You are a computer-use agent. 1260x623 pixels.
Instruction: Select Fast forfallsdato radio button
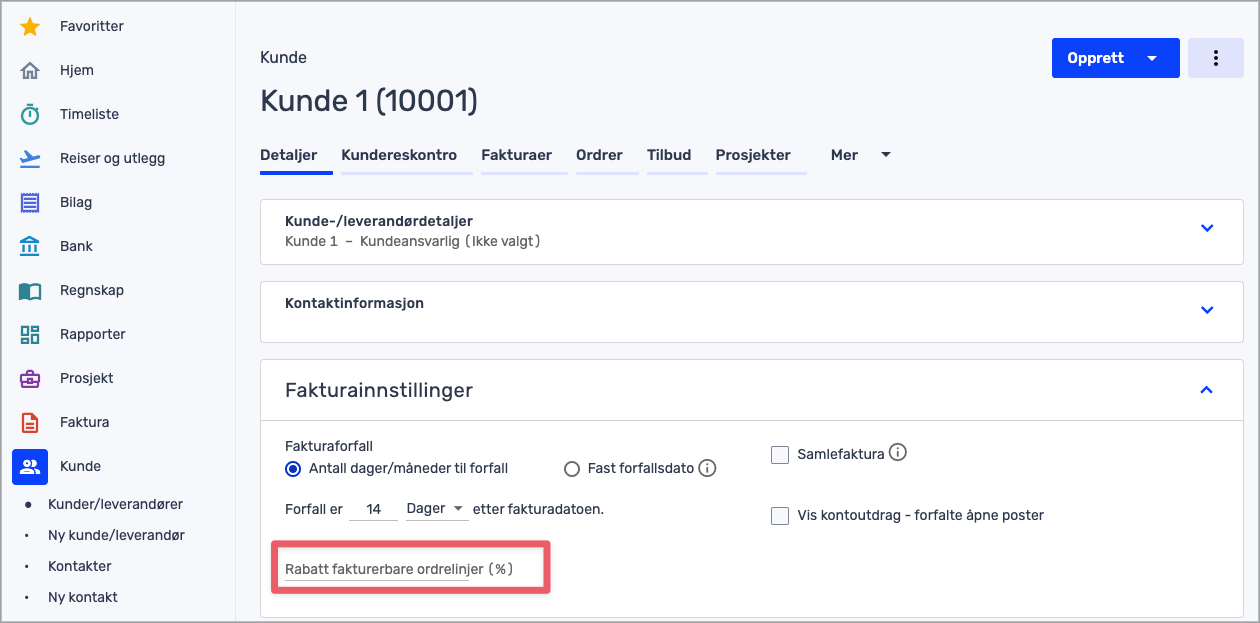[572, 469]
